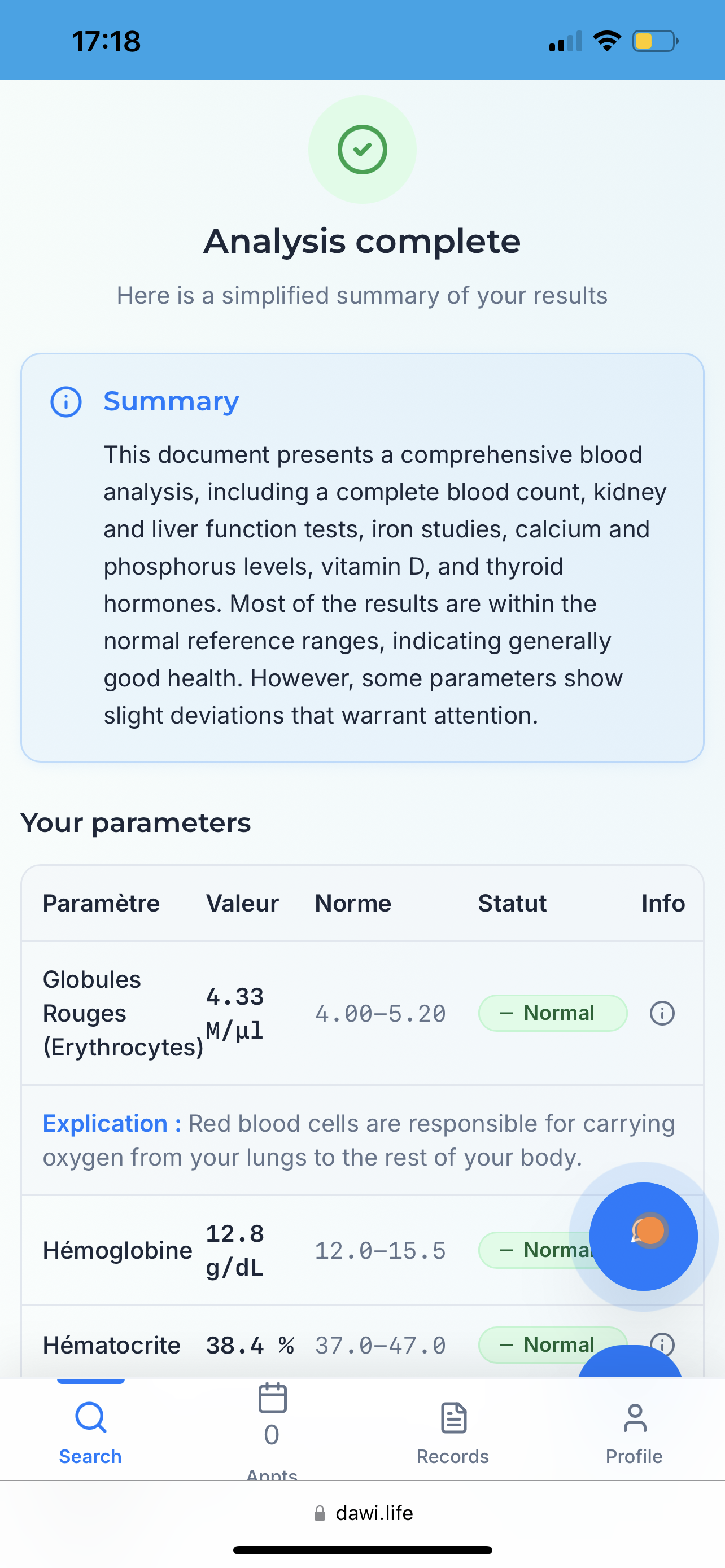Open the floating chat assistant button
This screenshot has height=1568, width=725.
[644, 1236]
